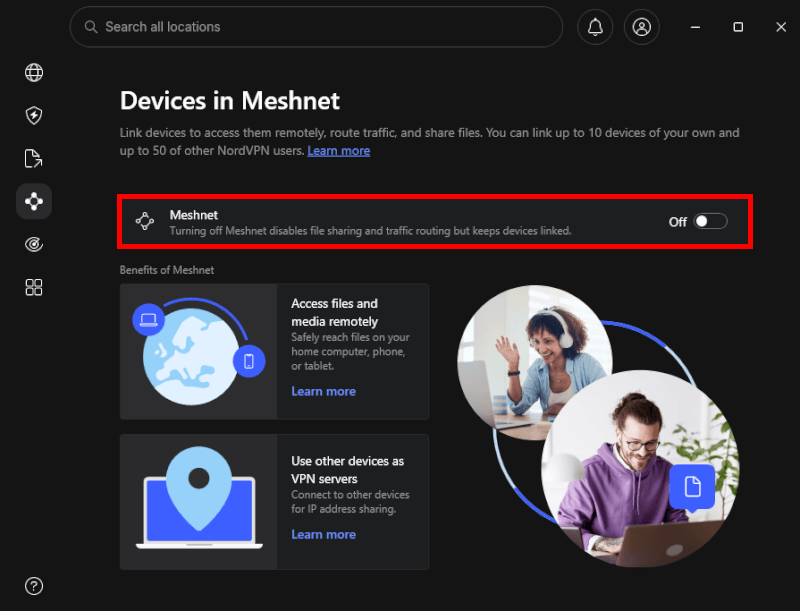Open Learn more link in description
This screenshot has width=800, height=611.
338,151
